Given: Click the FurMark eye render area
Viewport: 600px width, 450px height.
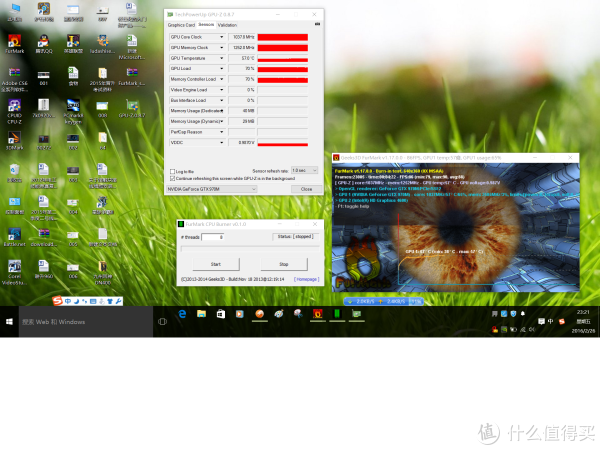Looking at the screenshot, I should [455, 227].
